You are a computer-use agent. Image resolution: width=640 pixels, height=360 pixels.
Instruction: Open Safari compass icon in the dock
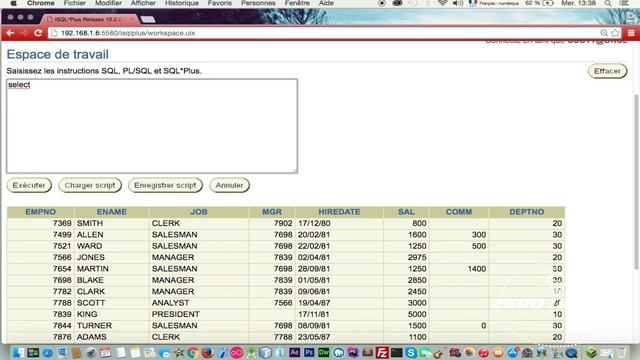(47, 353)
